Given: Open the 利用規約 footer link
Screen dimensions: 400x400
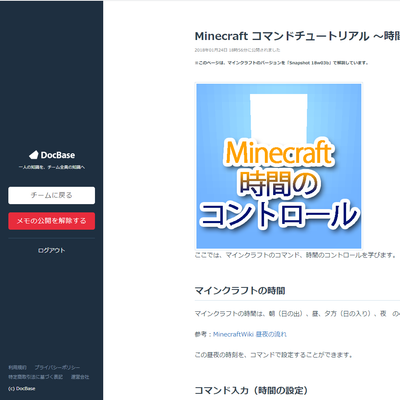Looking at the screenshot, I should [17, 367].
